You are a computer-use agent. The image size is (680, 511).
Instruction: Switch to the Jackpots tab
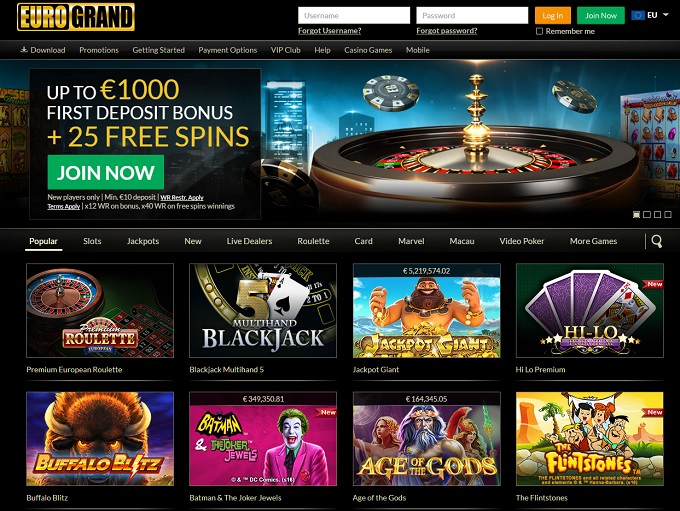143,241
